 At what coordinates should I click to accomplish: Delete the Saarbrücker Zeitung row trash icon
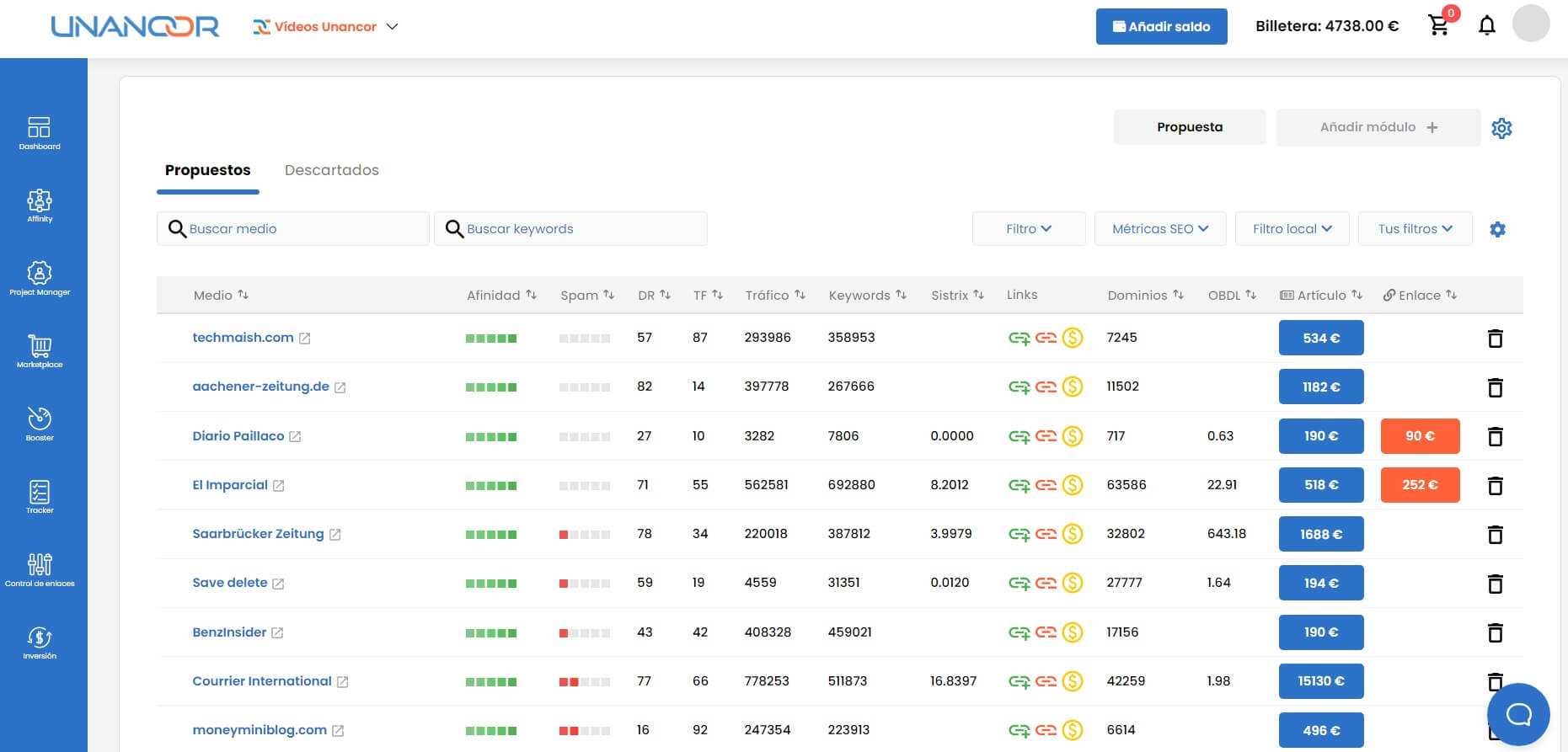(x=1496, y=534)
